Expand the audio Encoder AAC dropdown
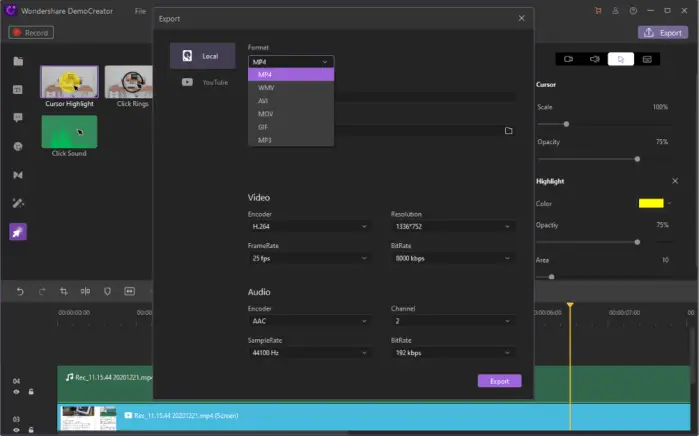 (309, 321)
